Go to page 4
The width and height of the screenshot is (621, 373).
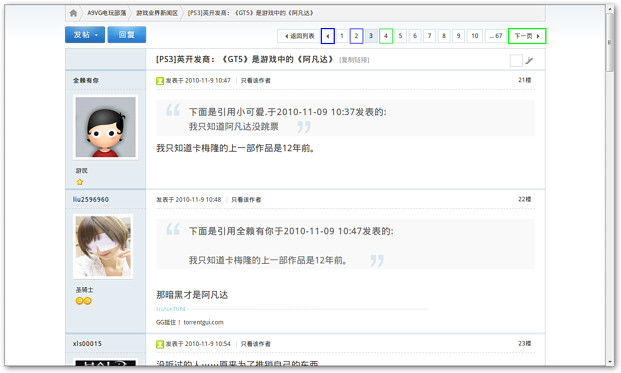click(x=386, y=36)
